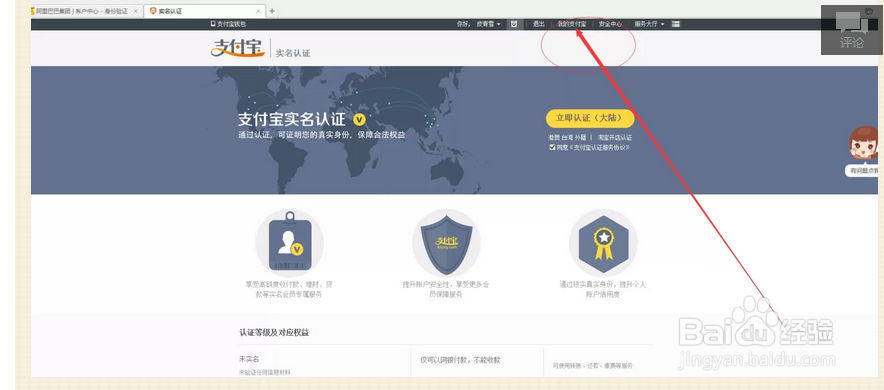Viewport: 884px width, 390px height.
Task: Click the 实名认证 header title
Action: 293,53
